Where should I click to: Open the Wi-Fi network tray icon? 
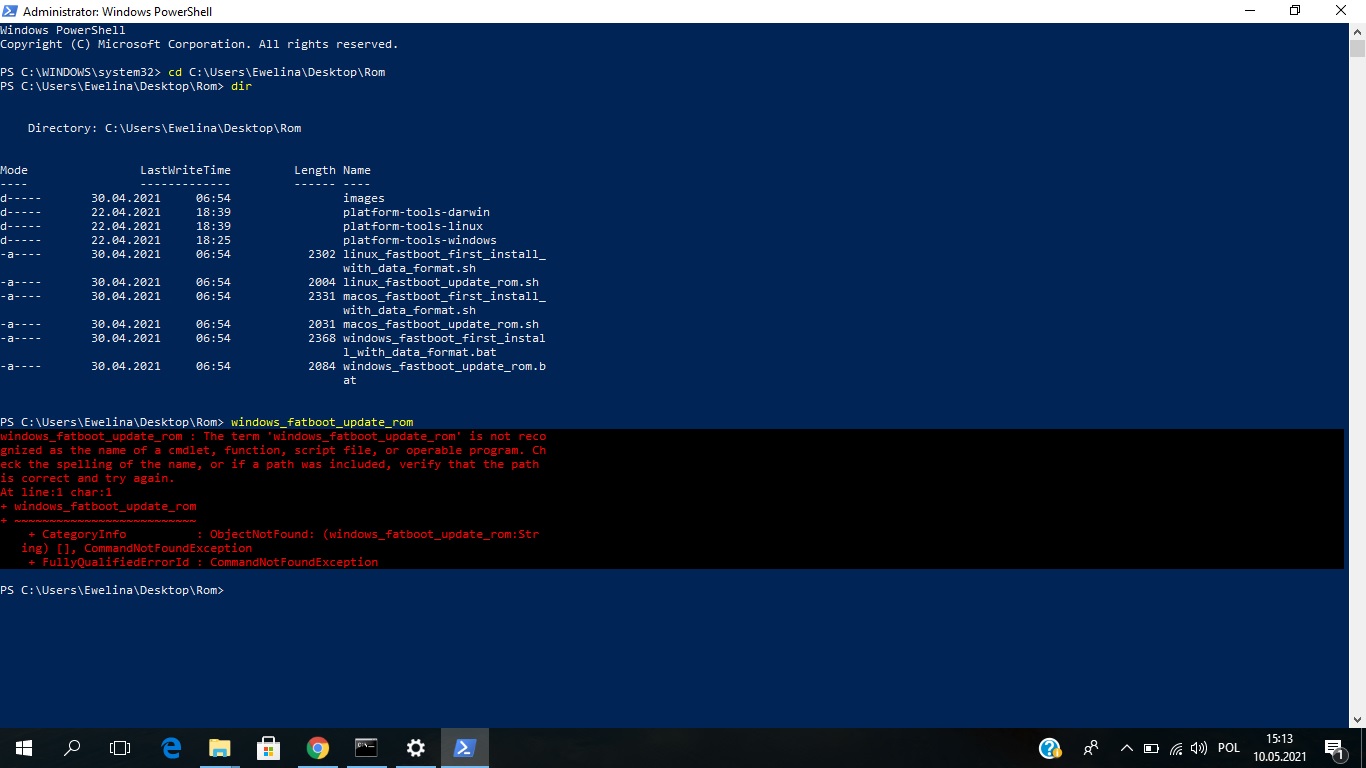[x=1176, y=748]
